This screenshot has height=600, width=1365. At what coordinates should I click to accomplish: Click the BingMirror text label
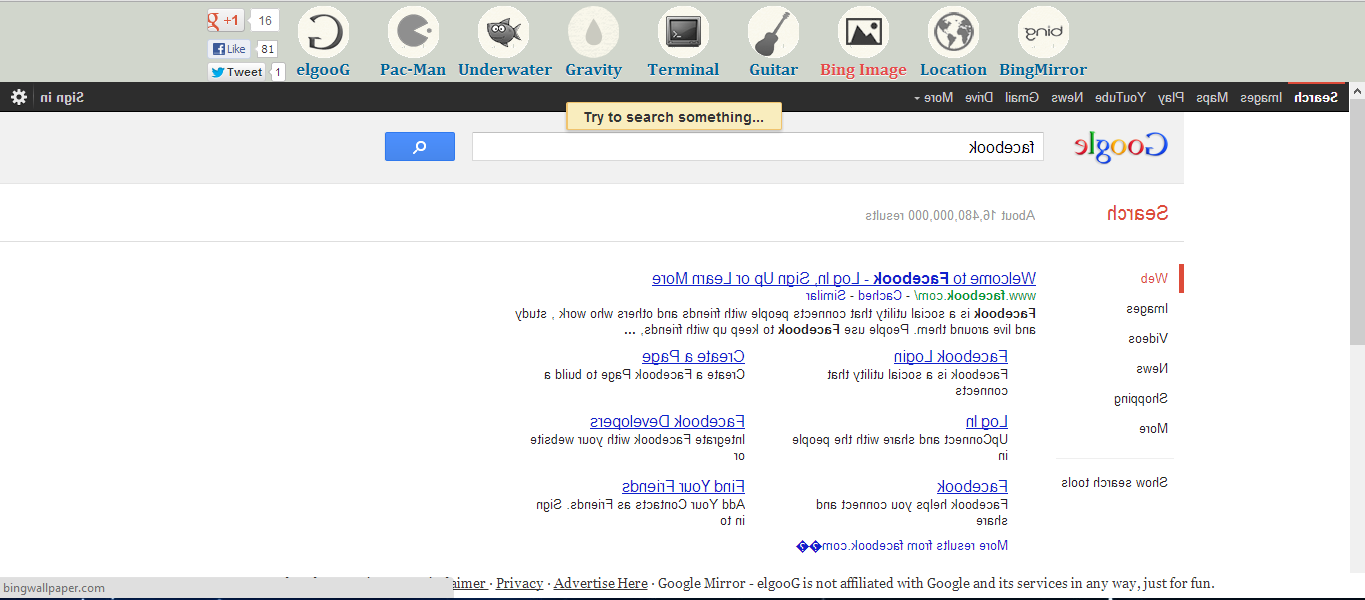click(1043, 70)
